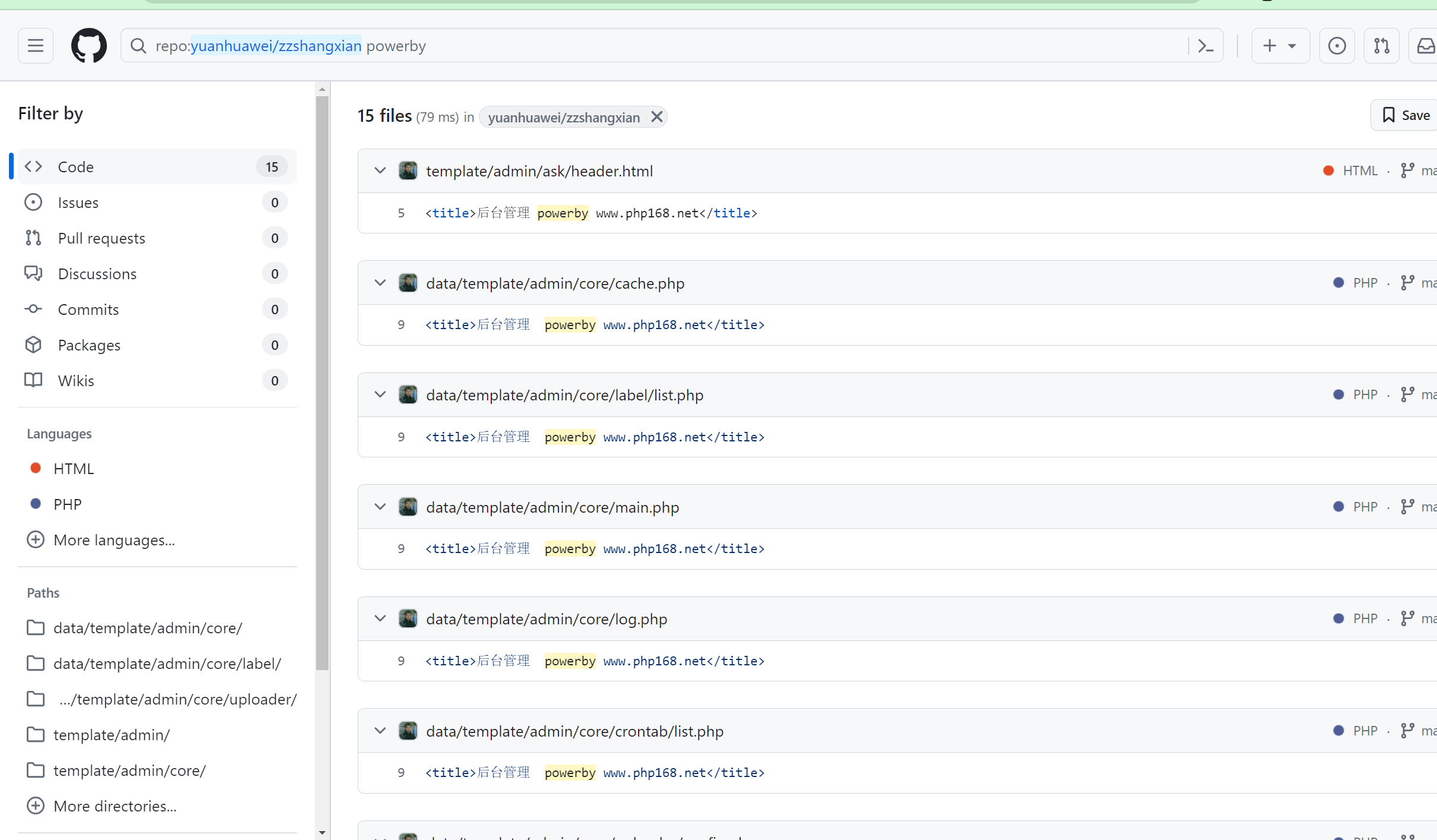Open the Issues icon in header

click(1337, 46)
